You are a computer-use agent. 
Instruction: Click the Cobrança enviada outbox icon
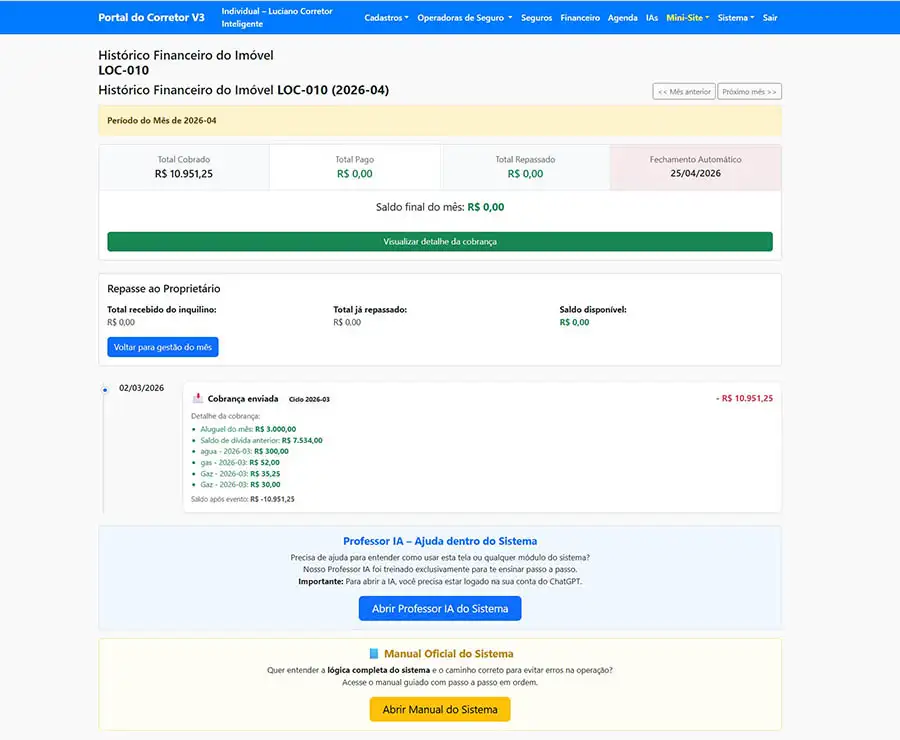198,398
